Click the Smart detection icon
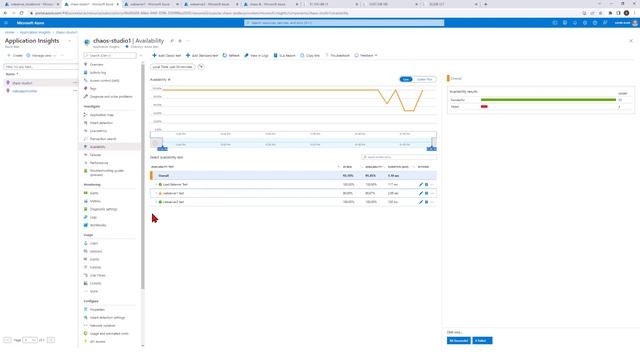Screen dimensions: 640x360 coord(86,123)
